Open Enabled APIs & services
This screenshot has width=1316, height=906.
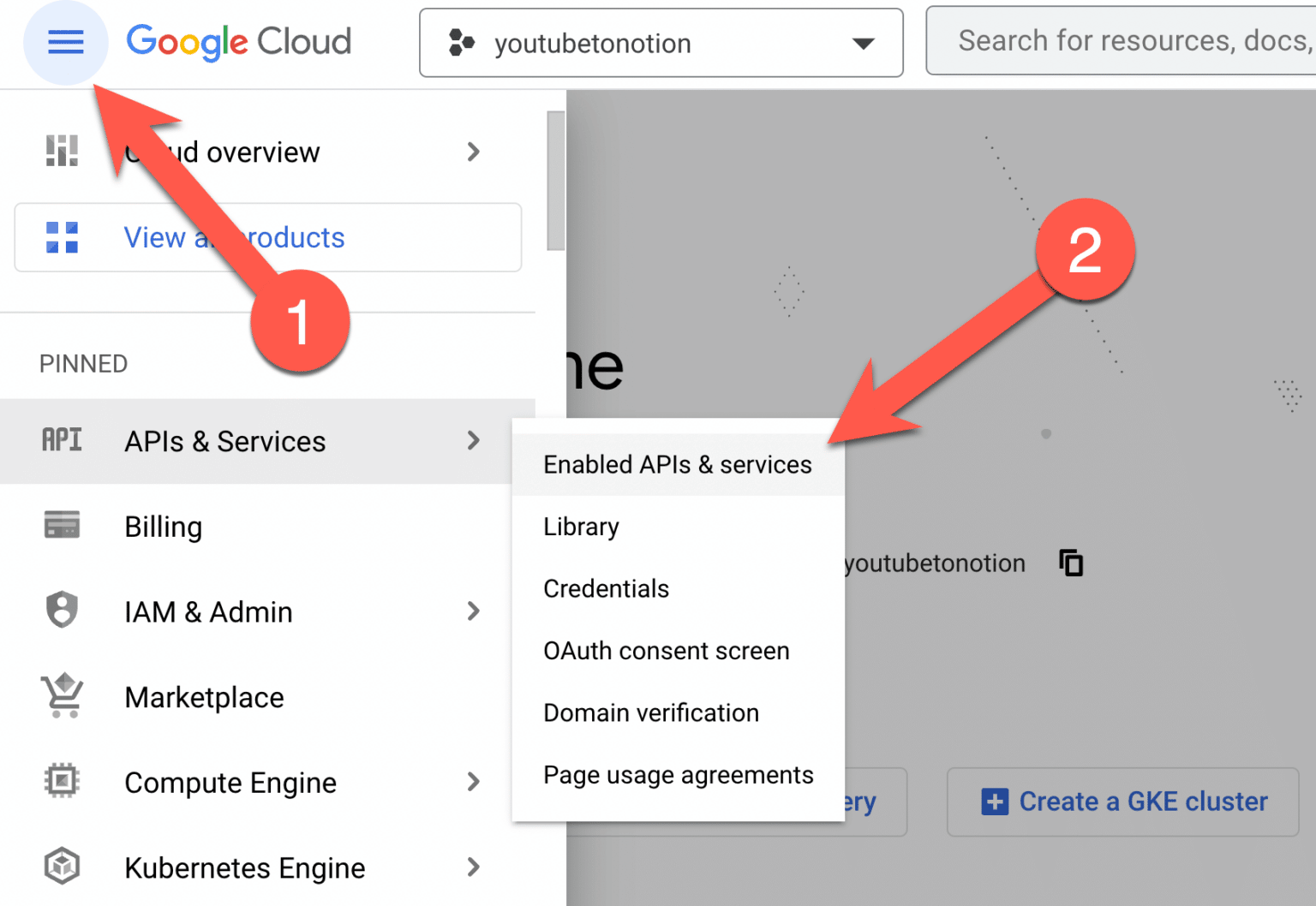click(677, 464)
